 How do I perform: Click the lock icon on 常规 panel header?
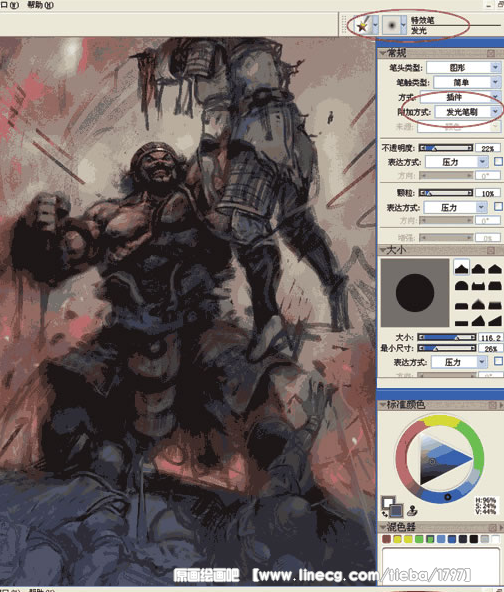pos(491,53)
